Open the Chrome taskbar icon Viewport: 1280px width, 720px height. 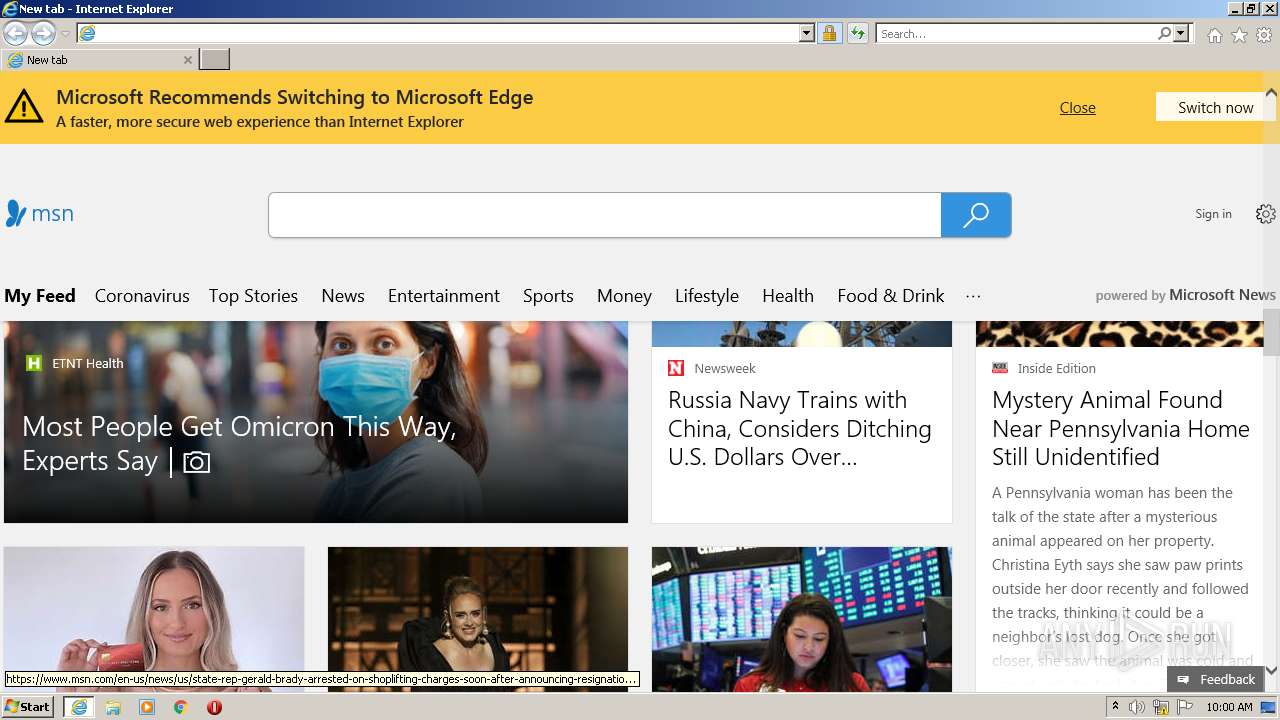click(x=181, y=707)
